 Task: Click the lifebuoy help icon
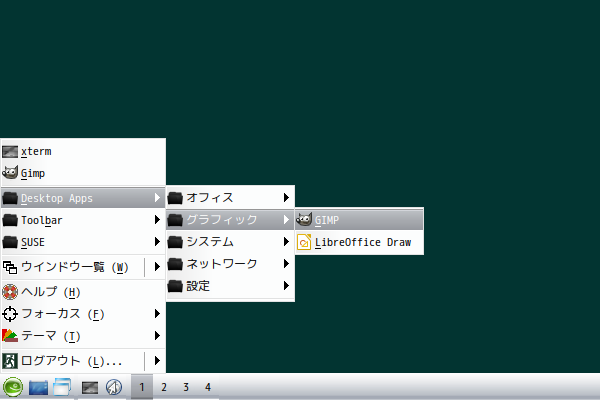tap(10, 292)
